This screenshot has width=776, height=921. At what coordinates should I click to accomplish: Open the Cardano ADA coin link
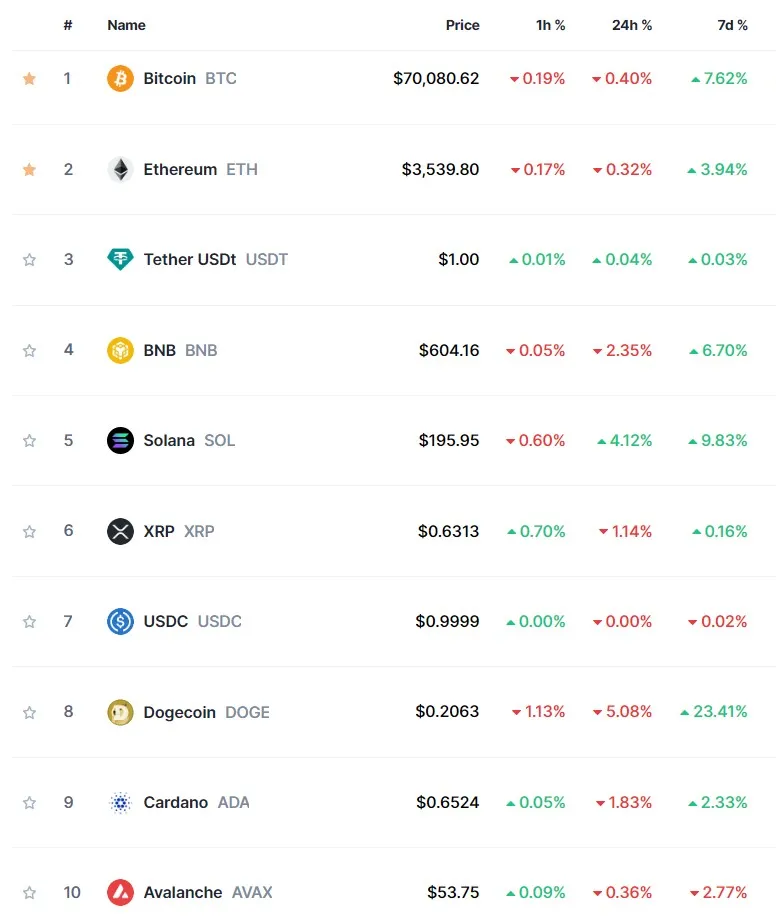coord(196,802)
